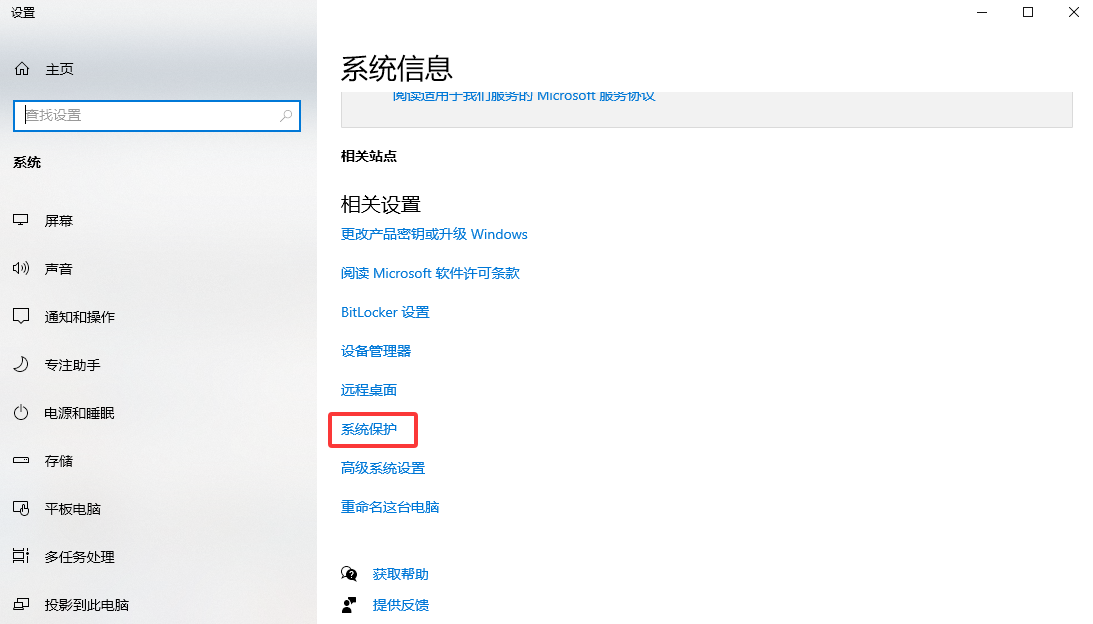
Task: Click the 相关站点 heading
Action: (369, 156)
